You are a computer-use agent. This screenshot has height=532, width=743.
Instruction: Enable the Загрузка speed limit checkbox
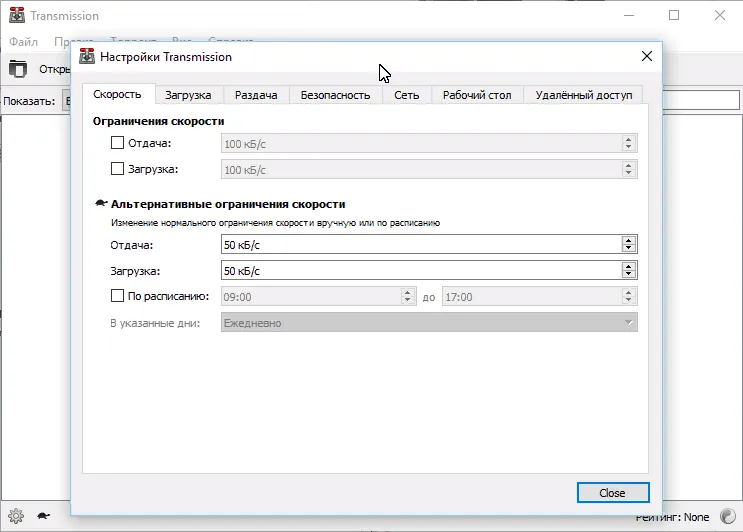(117, 169)
